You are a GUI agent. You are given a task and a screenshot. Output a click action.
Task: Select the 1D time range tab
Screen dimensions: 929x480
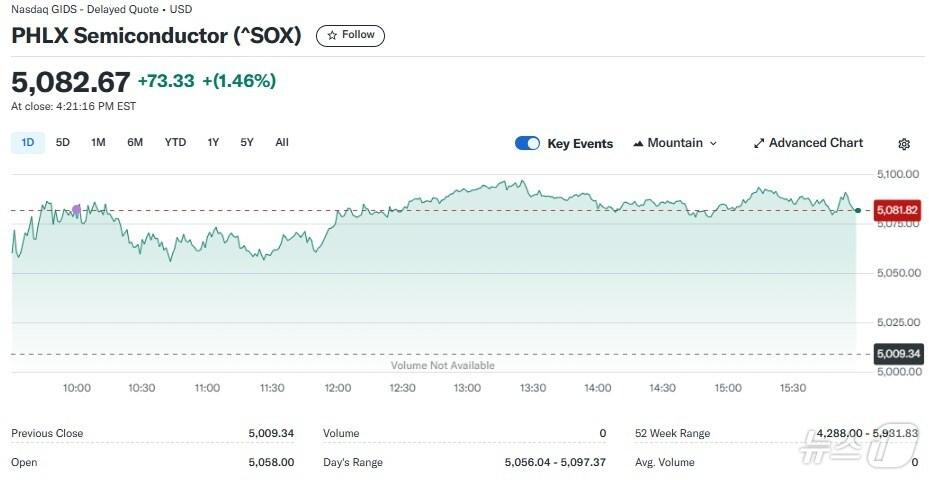pyautogui.click(x=28, y=142)
